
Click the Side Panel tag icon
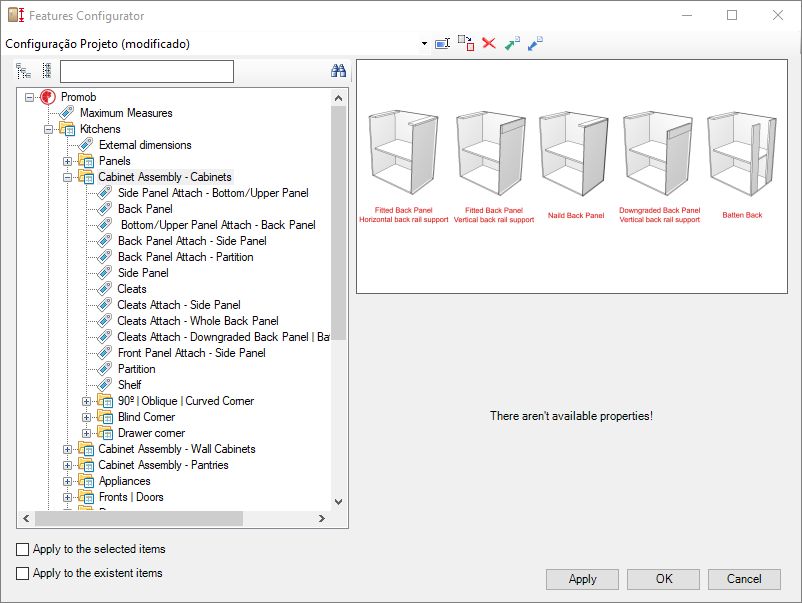[105, 273]
